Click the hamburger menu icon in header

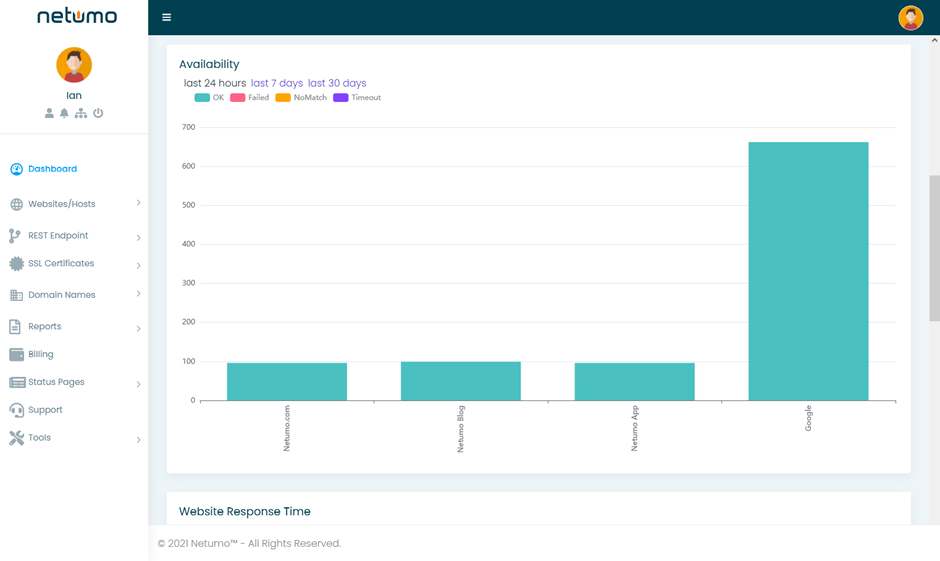point(167,17)
